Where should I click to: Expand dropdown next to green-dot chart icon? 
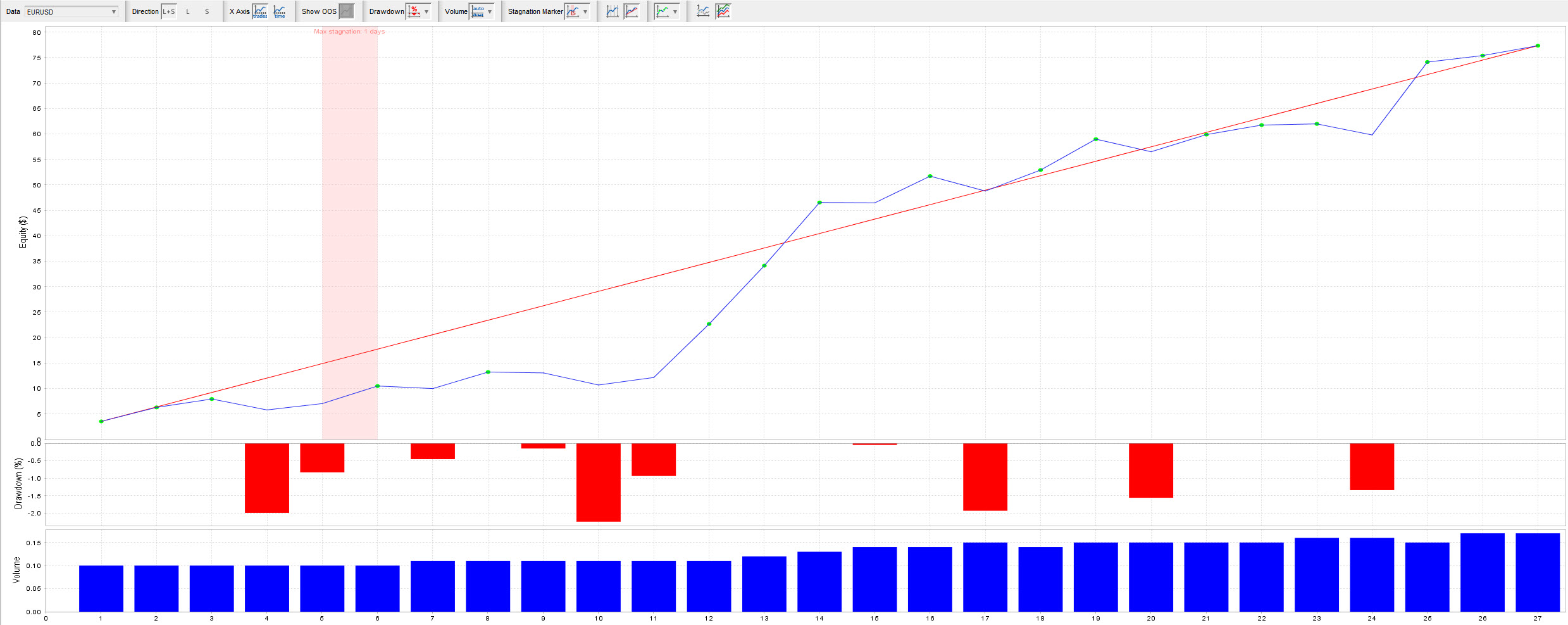675,11
